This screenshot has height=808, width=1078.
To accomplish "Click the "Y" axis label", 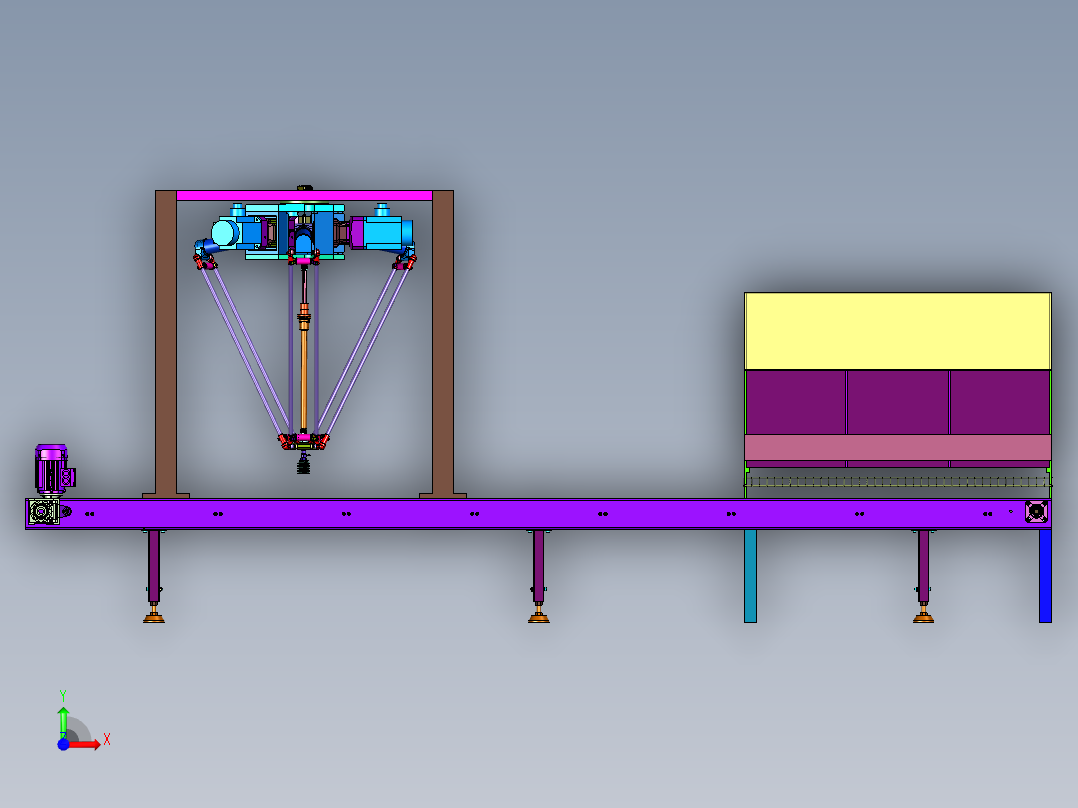I will click(63, 696).
